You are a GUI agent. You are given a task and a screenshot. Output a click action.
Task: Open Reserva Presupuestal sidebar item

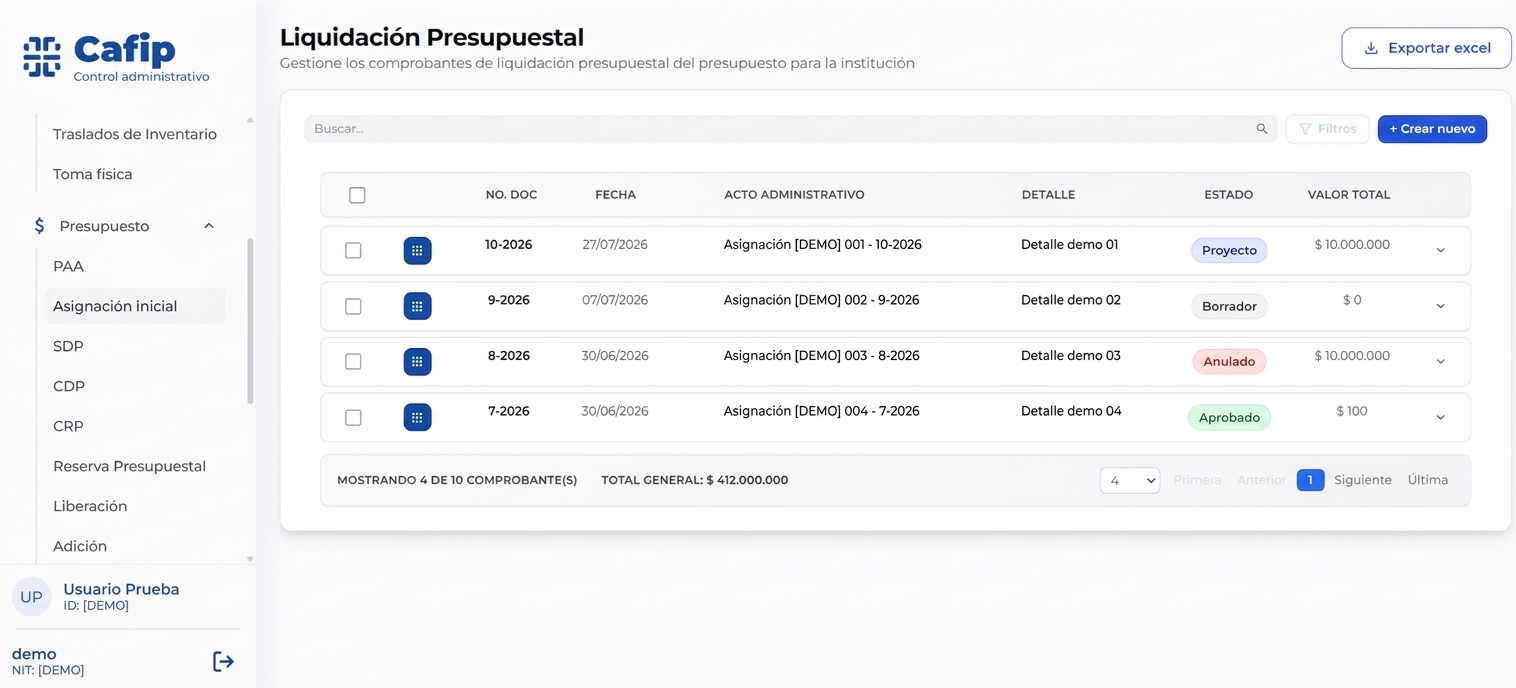(x=129, y=466)
